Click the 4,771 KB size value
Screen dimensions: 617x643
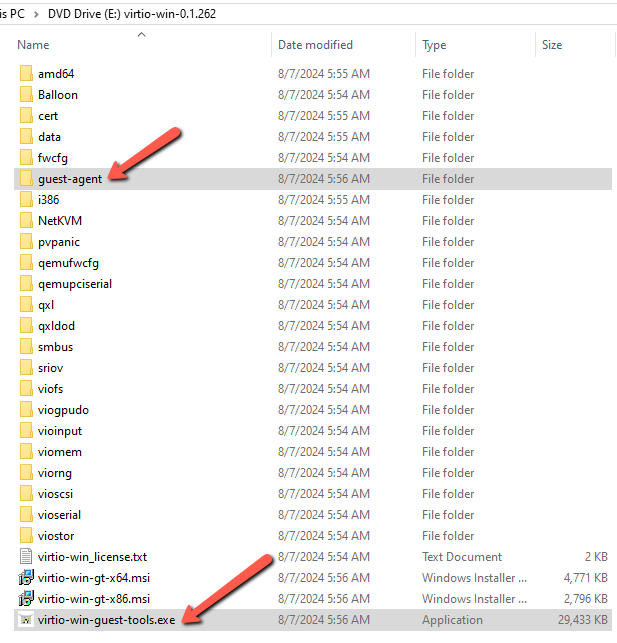coord(585,578)
